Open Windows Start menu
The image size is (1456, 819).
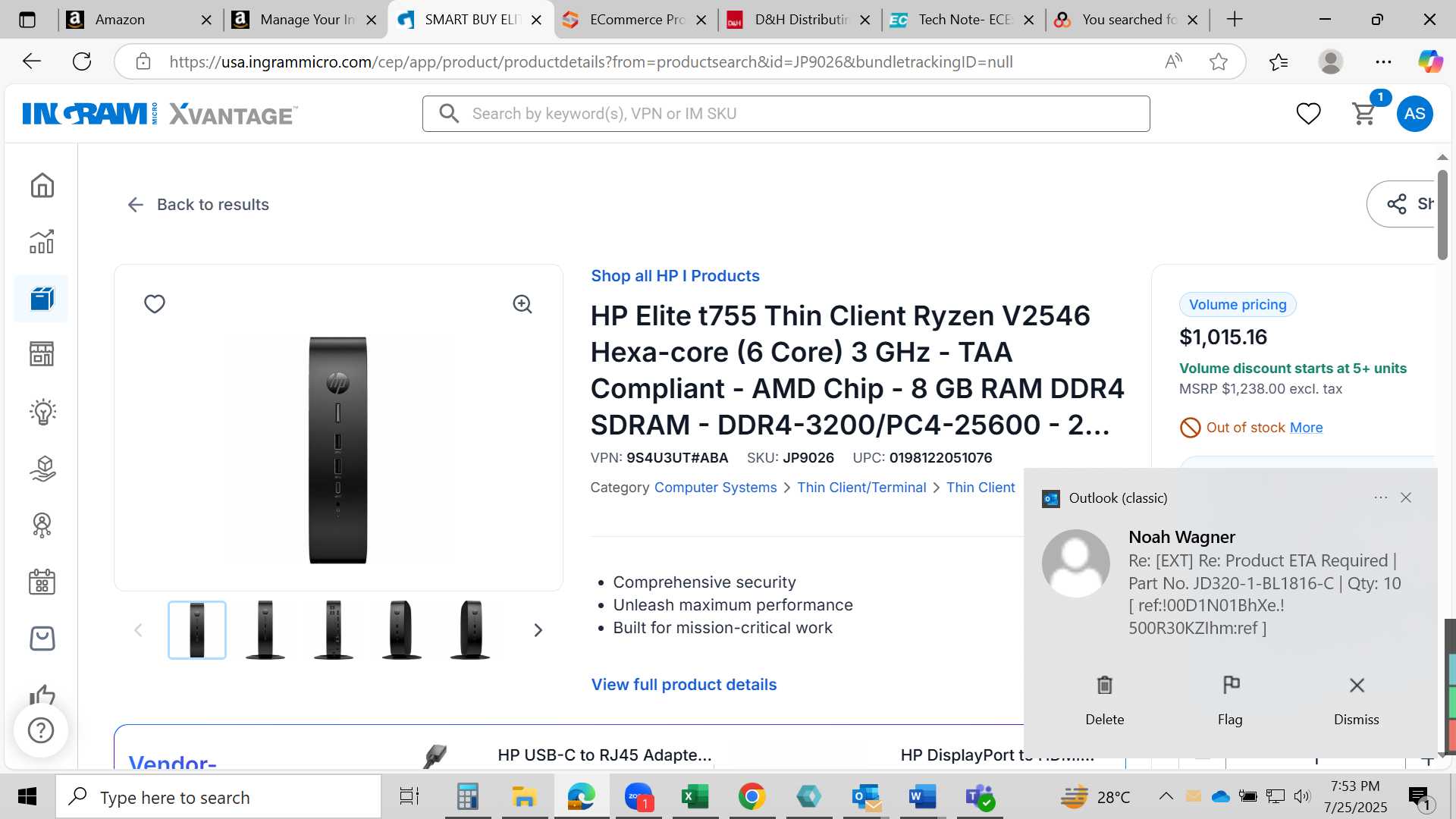[27, 797]
